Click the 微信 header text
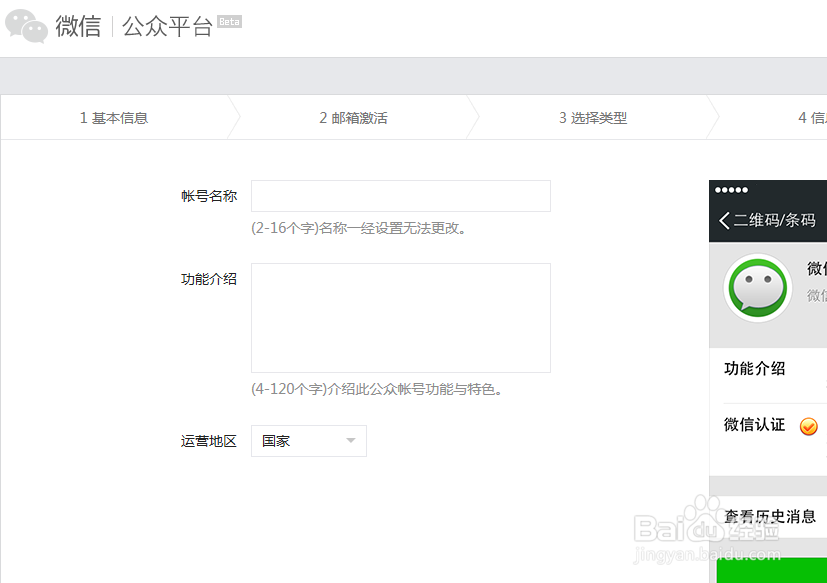827x583 pixels. (78, 26)
